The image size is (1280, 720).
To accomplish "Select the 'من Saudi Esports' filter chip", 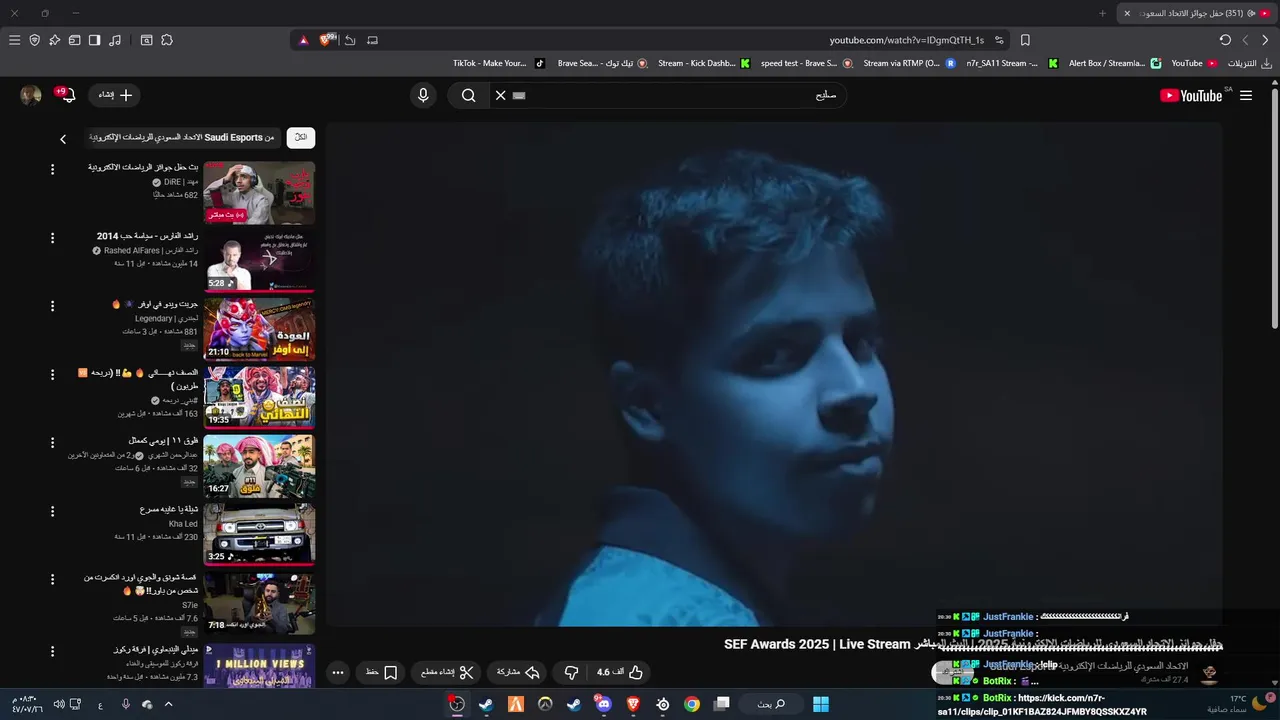I will click(180, 137).
